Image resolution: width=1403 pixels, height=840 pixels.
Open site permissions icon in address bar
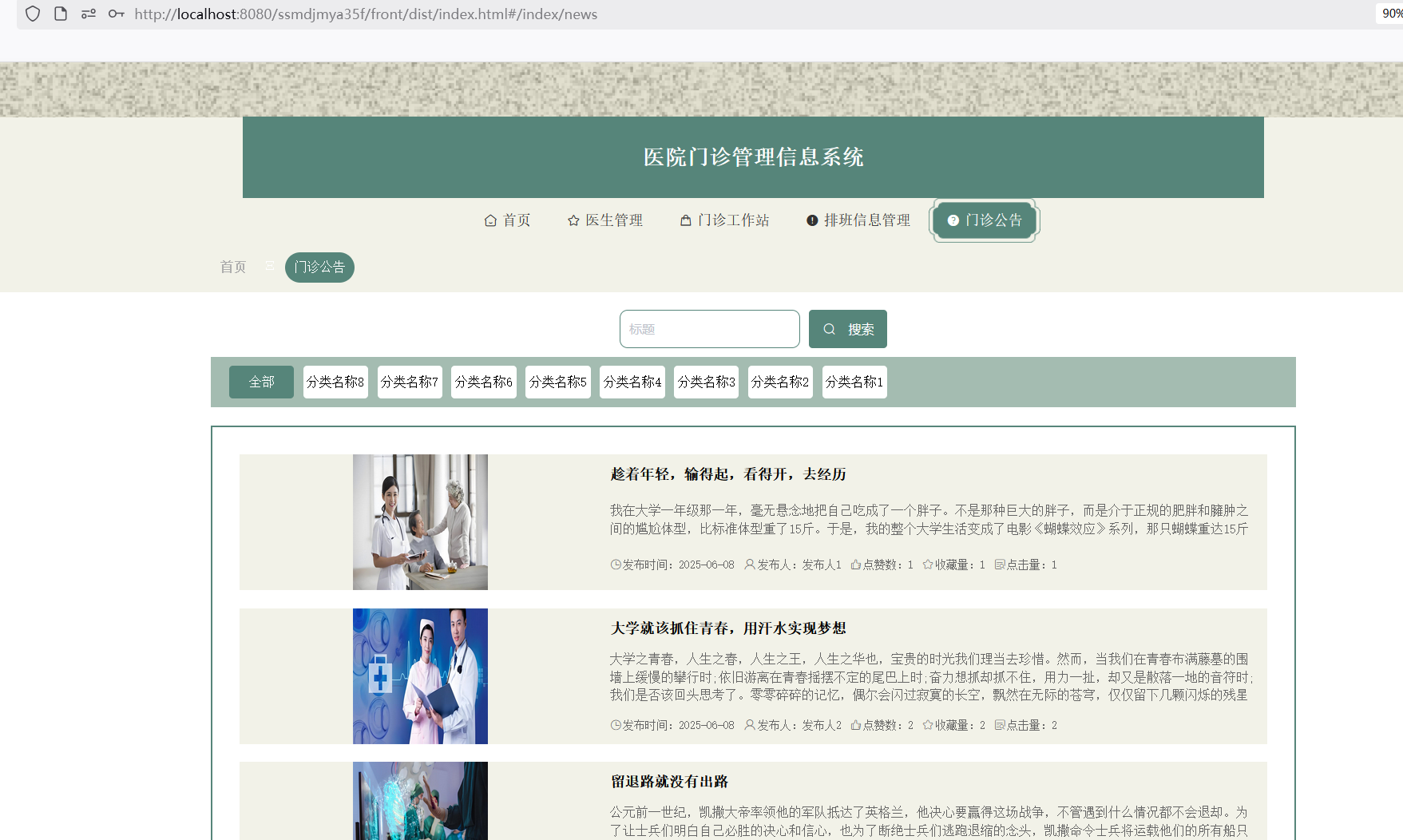click(89, 14)
